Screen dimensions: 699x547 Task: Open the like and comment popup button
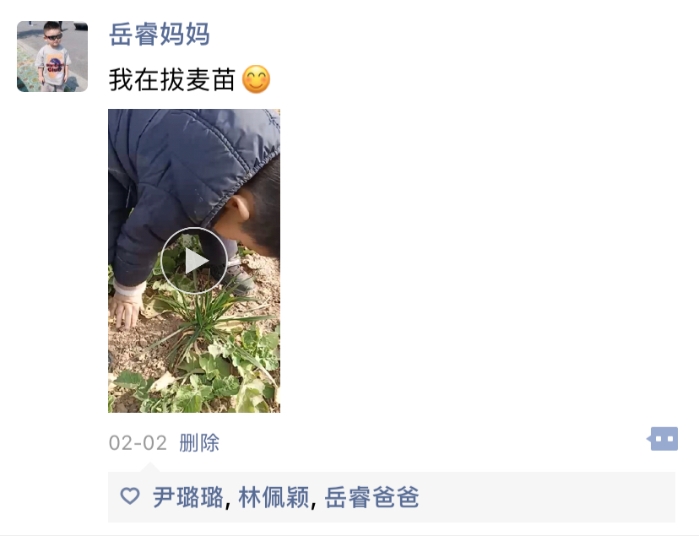(663, 439)
